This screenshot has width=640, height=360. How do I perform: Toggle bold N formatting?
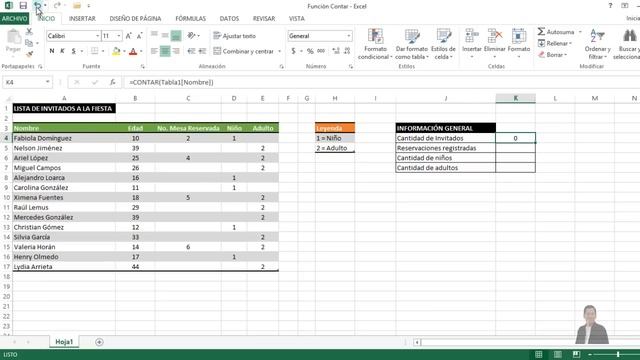pos(52,51)
